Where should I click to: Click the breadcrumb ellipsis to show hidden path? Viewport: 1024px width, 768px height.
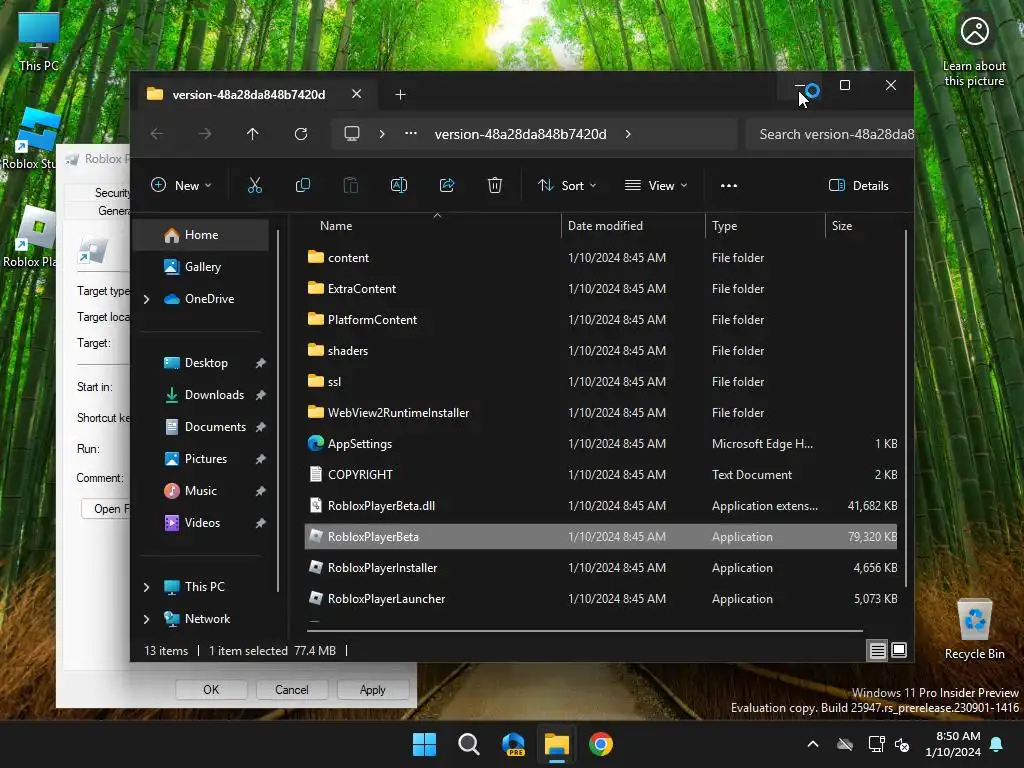point(411,134)
